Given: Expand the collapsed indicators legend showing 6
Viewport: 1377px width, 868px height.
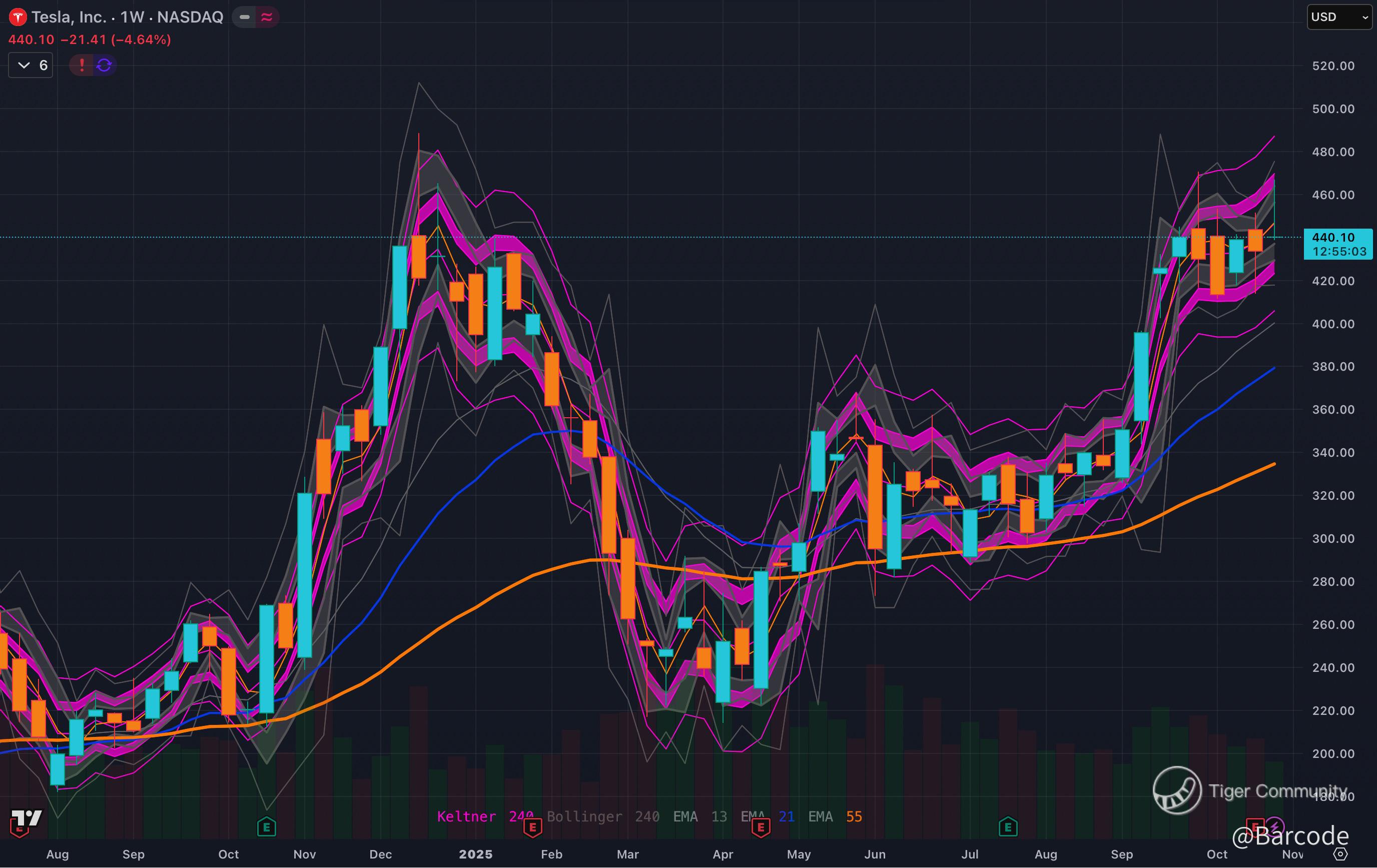Looking at the screenshot, I should point(31,65).
